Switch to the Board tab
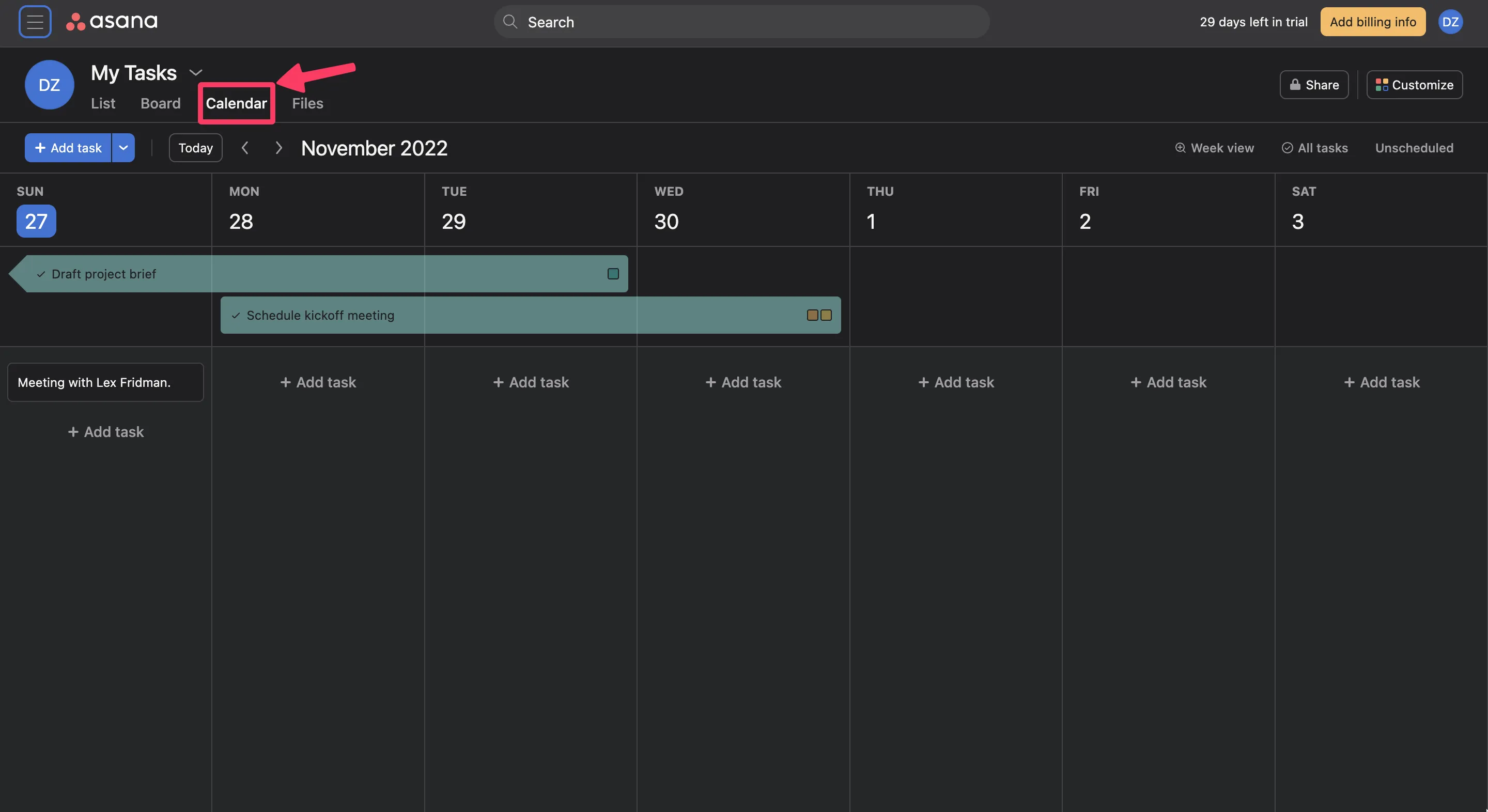Image resolution: width=1488 pixels, height=812 pixels. click(x=161, y=103)
